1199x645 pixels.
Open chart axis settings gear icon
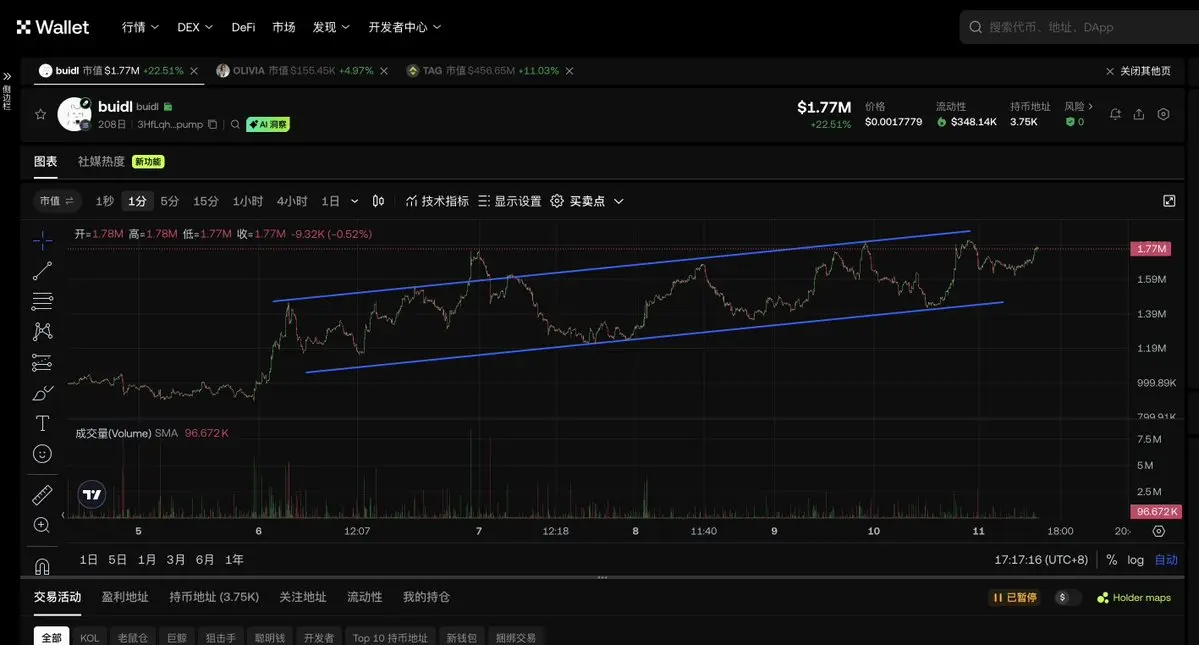pos(1158,531)
